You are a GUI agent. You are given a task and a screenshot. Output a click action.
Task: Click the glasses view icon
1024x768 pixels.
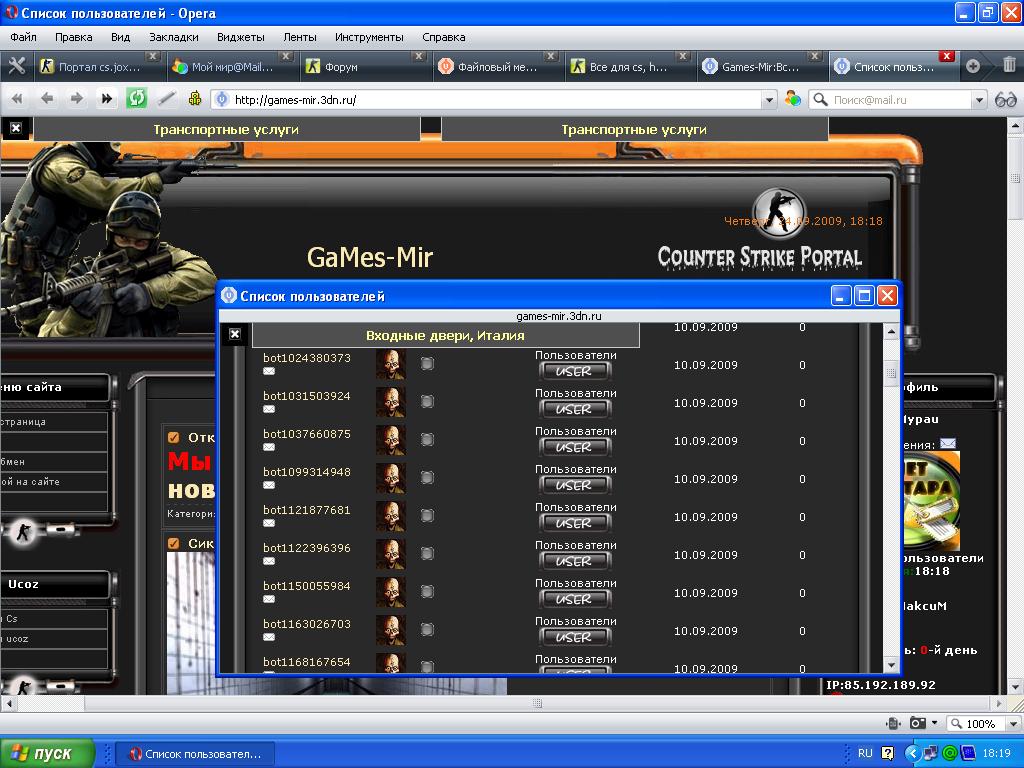[1006, 100]
